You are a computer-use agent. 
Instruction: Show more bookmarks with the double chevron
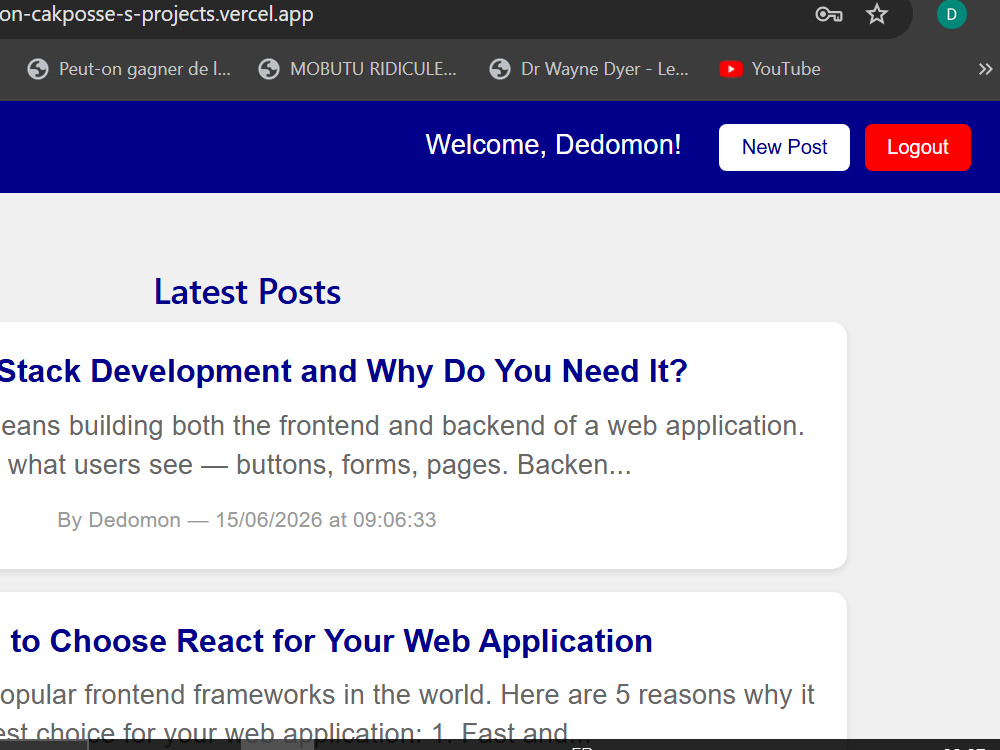[x=985, y=69]
